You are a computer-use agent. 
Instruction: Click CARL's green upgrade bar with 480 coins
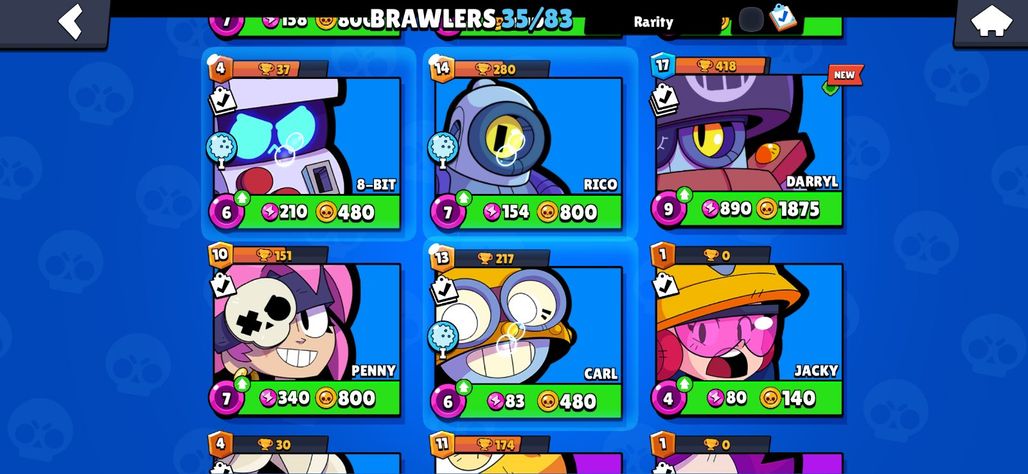528,401
